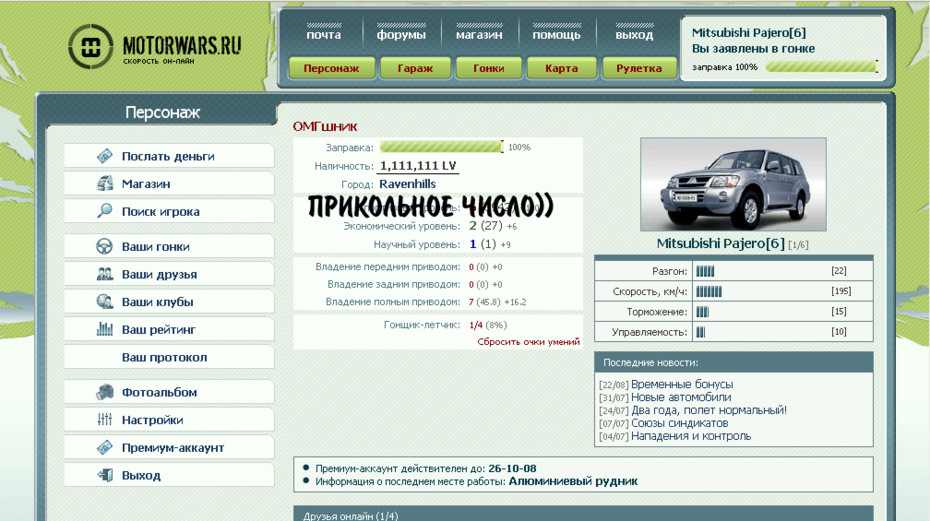Open Послать деньги in the sidebar
The image size is (930, 521).
coord(169,156)
